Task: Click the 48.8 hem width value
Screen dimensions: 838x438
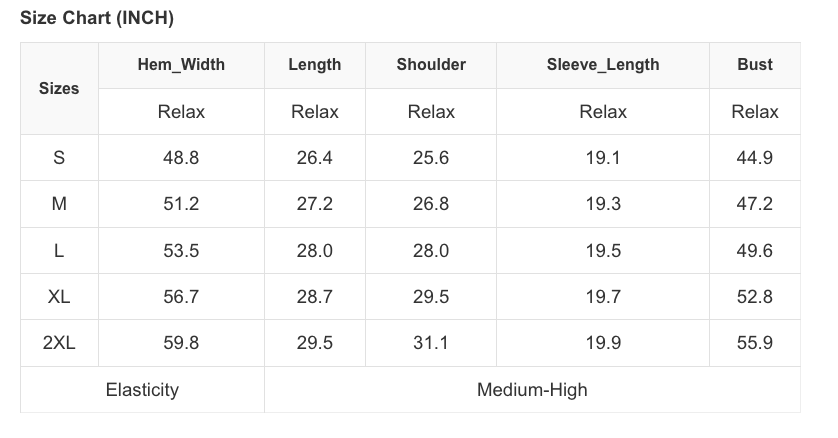Action: [x=181, y=157]
